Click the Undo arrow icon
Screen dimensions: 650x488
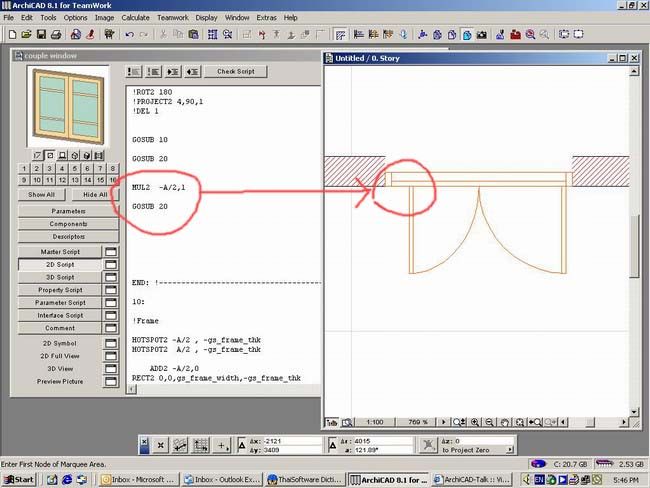click(129, 34)
